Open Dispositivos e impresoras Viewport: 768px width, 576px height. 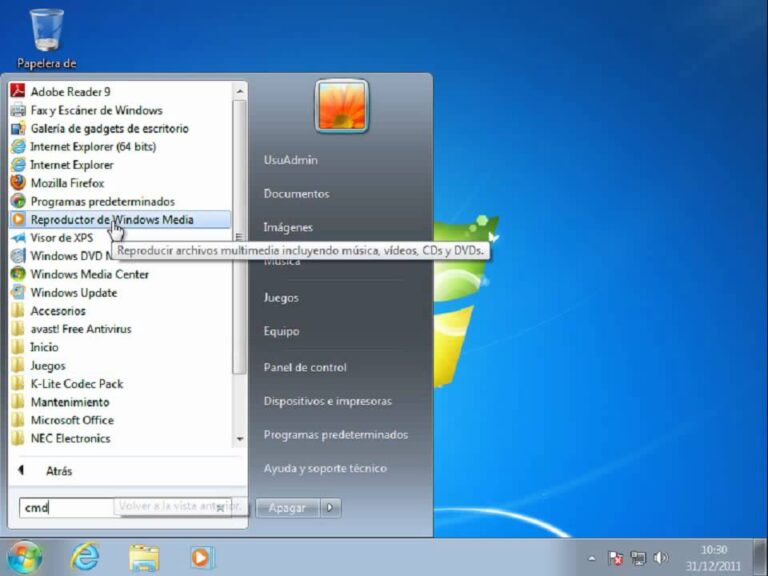pos(328,401)
